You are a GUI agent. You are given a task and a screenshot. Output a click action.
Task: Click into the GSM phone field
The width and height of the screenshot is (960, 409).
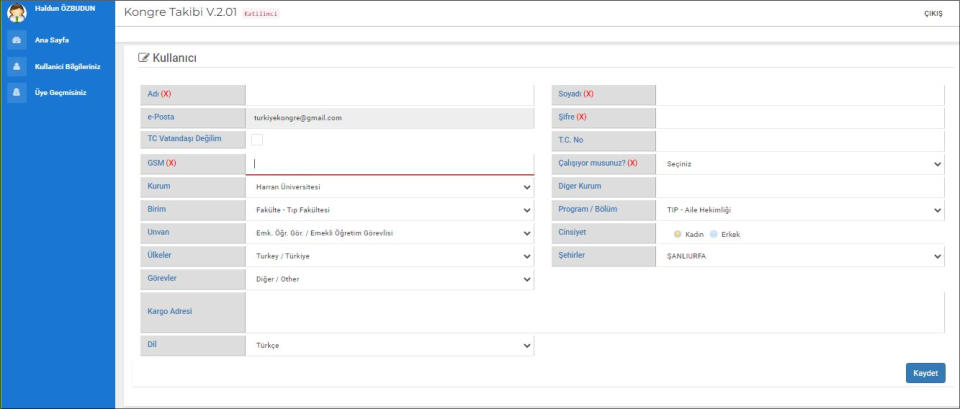tap(389, 163)
